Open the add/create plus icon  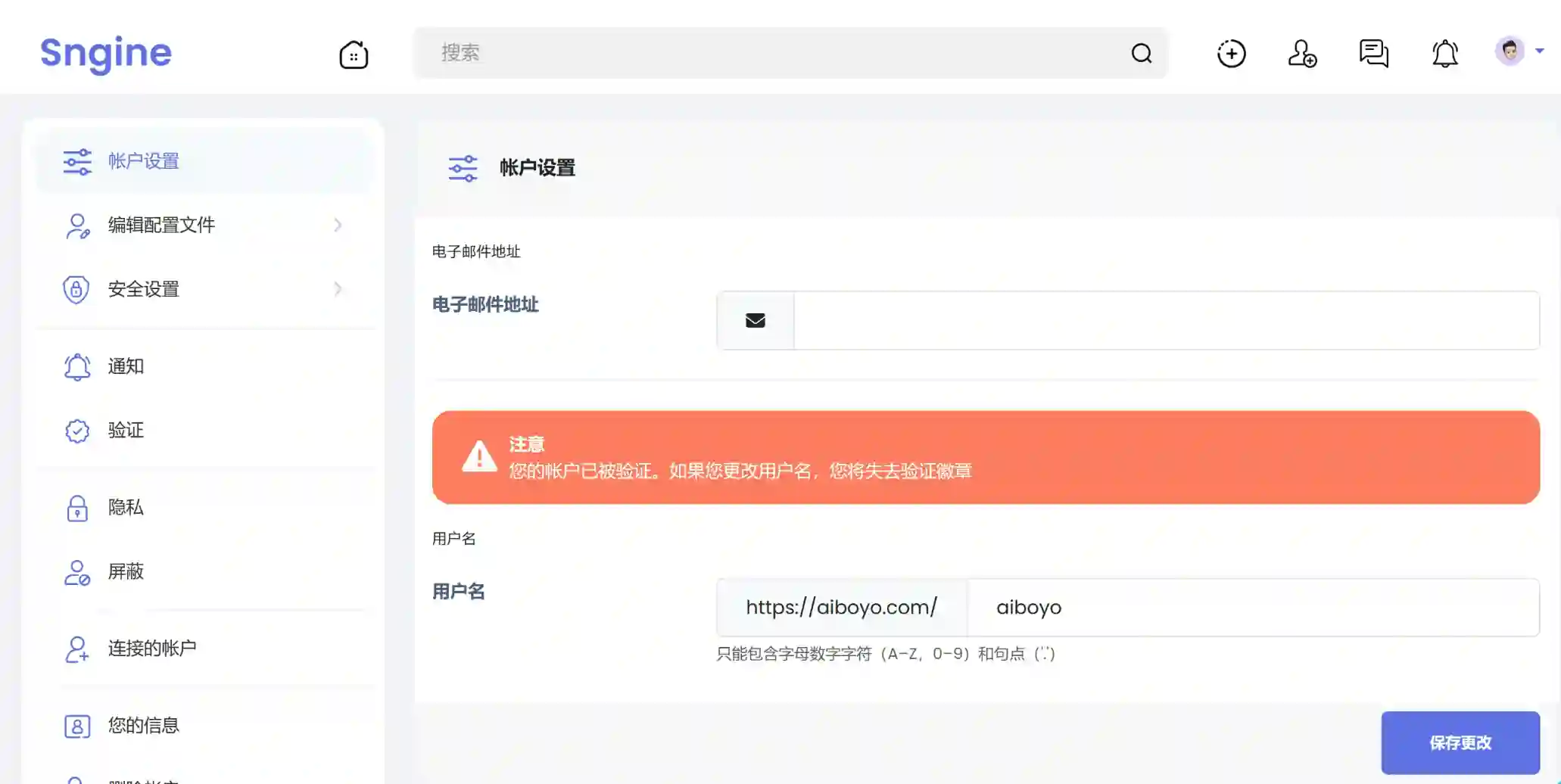tap(1231, 54)
